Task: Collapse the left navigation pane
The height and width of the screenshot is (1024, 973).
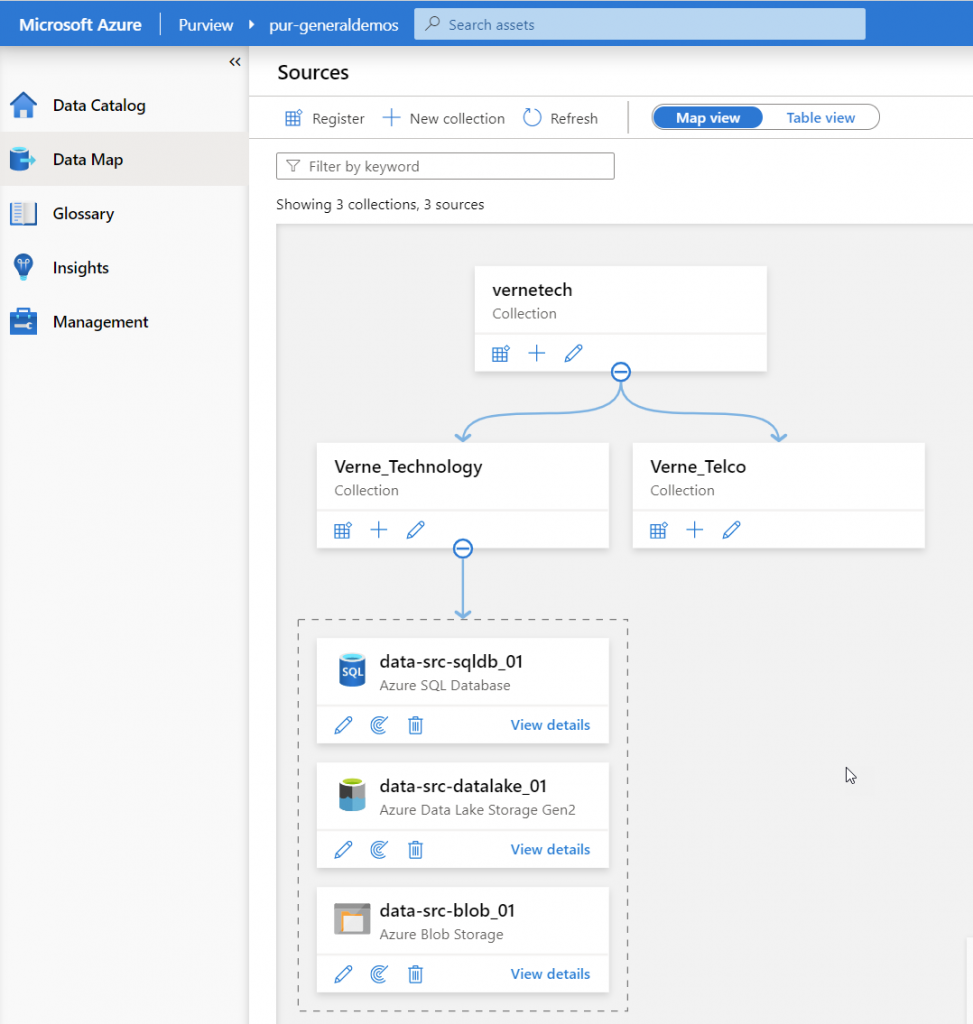Action: (x=235, y=61)
